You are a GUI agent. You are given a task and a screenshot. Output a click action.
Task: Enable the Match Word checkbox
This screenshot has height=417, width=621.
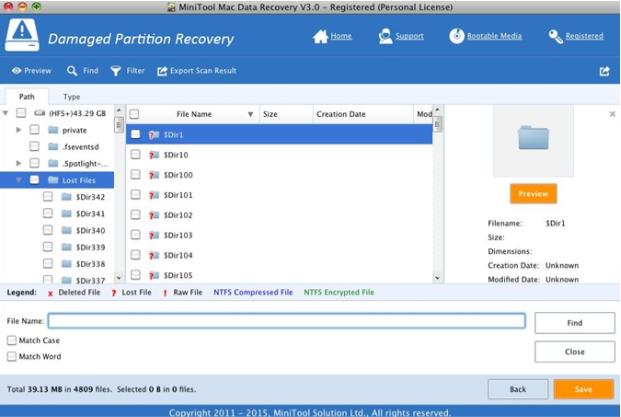click(12, 356)
